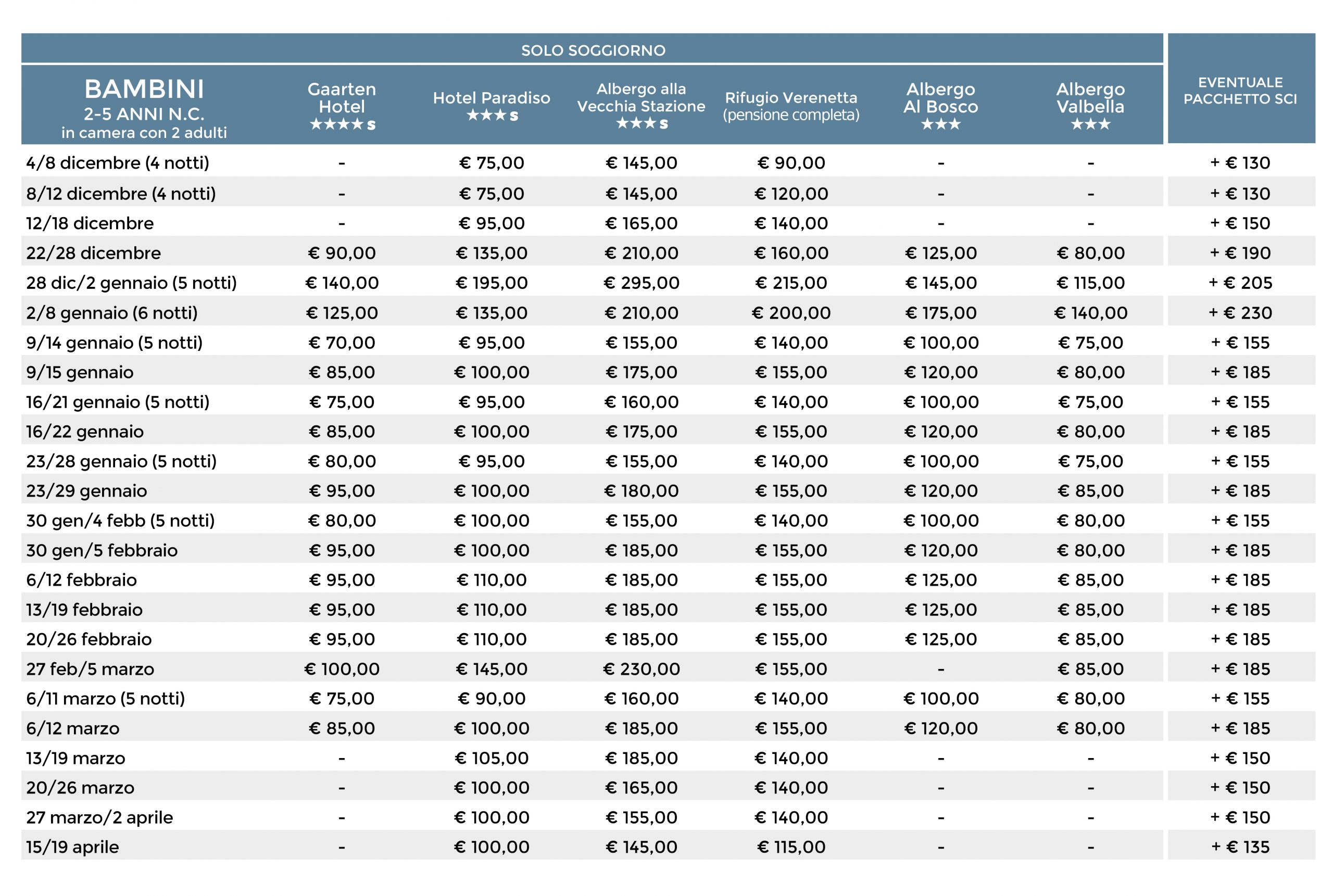This screenshot has width=1333, height=896.
Task: Select the 6/12 marzo row label
Action: tap(72, 728)
